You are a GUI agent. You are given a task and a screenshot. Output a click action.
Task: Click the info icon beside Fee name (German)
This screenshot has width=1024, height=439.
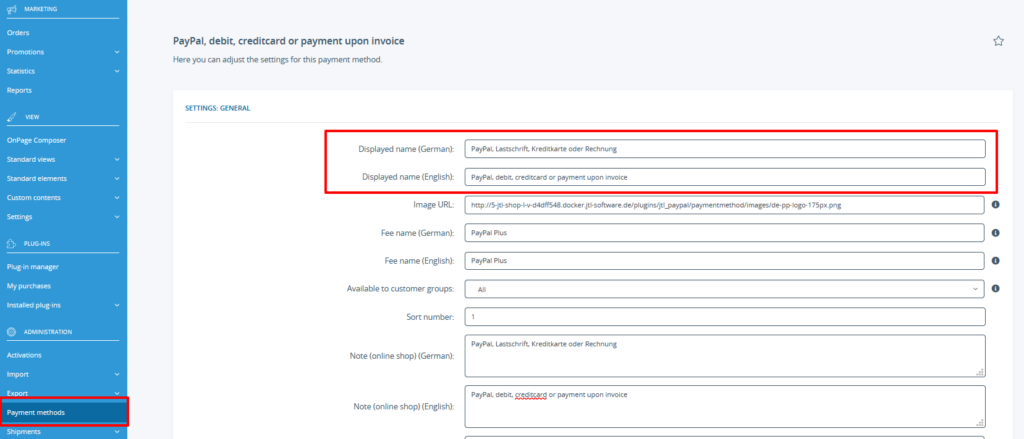tap(996, 233)
